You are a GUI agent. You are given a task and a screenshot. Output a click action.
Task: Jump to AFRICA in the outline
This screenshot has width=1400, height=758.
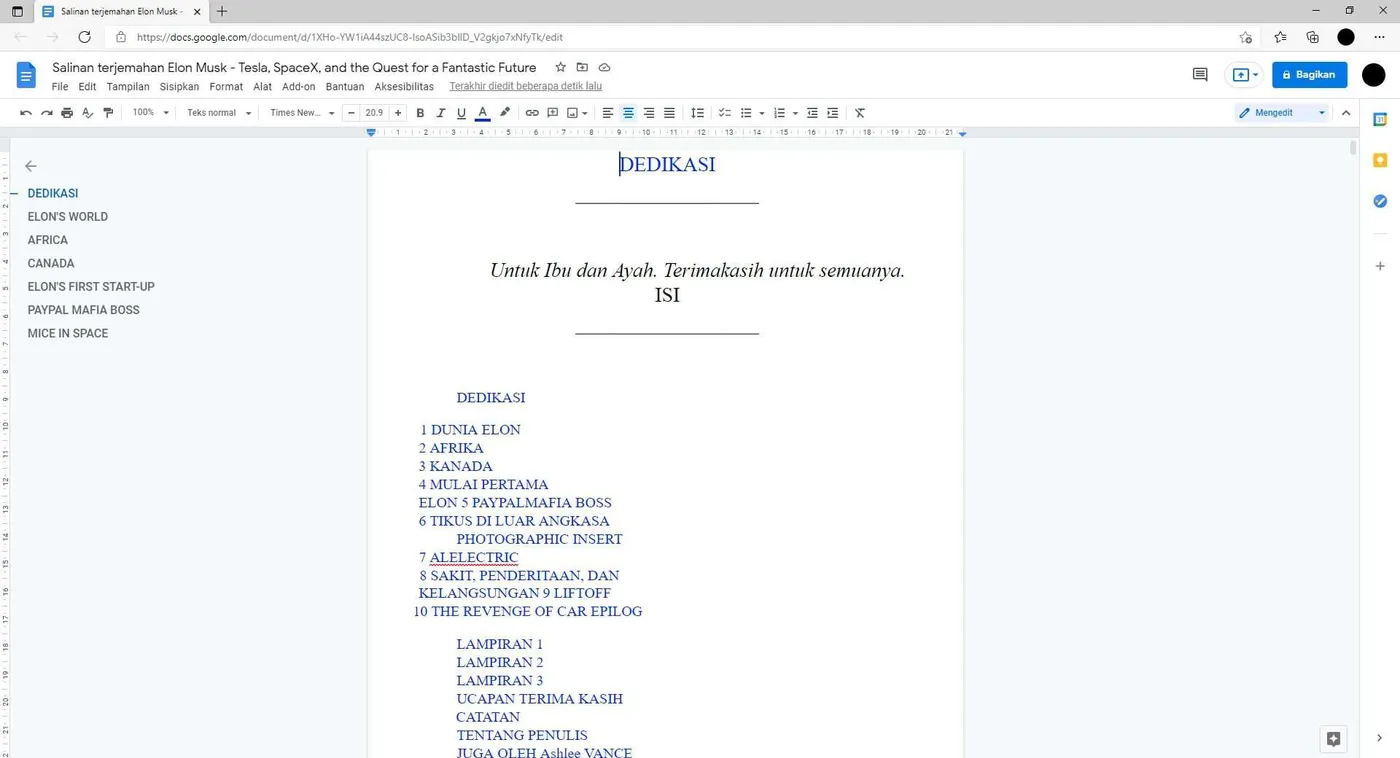point(48,240)
